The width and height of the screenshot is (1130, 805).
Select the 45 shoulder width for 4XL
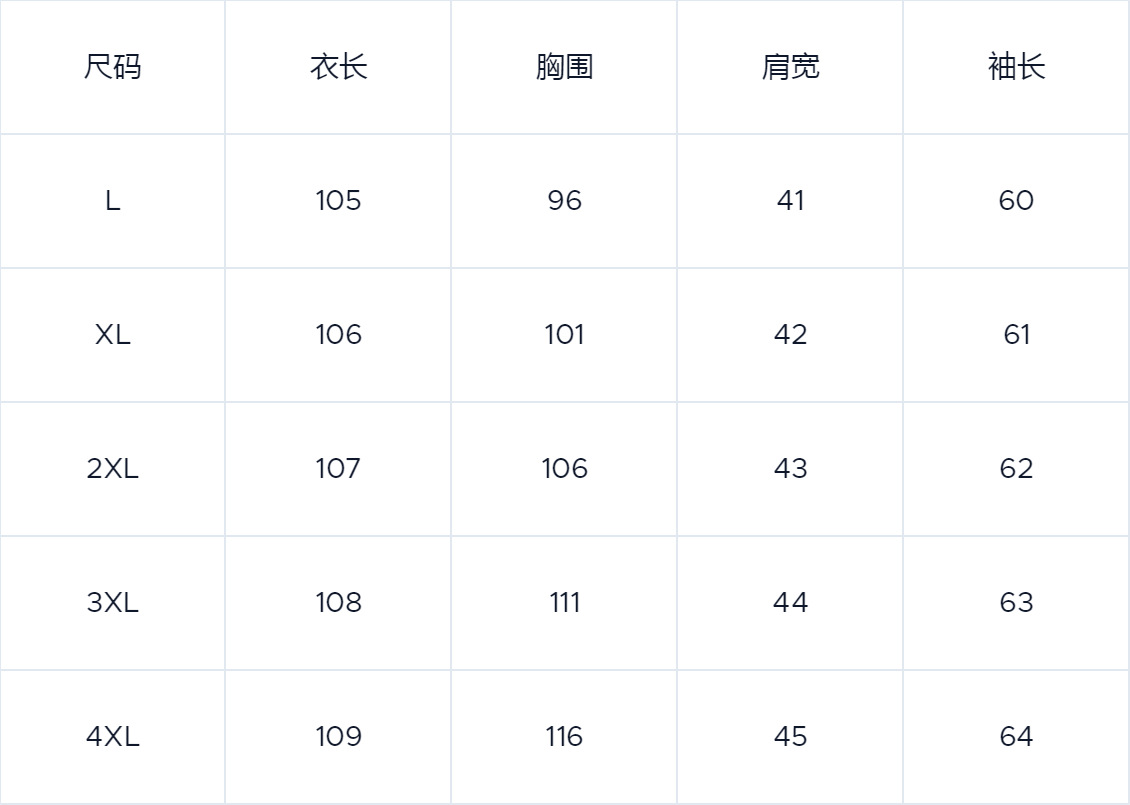791,737
